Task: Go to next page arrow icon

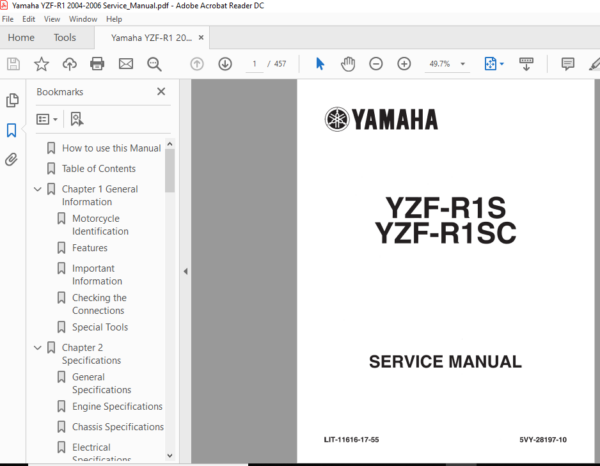Action: 225,64
